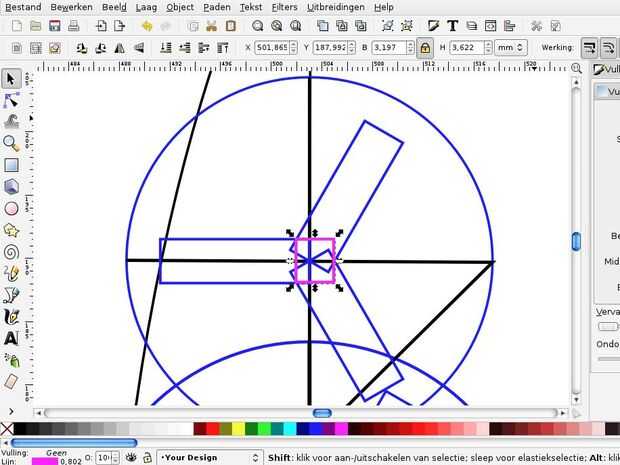Click the palette scrollbar thumb
Screen dimensions: 620x465
(74, 443)
